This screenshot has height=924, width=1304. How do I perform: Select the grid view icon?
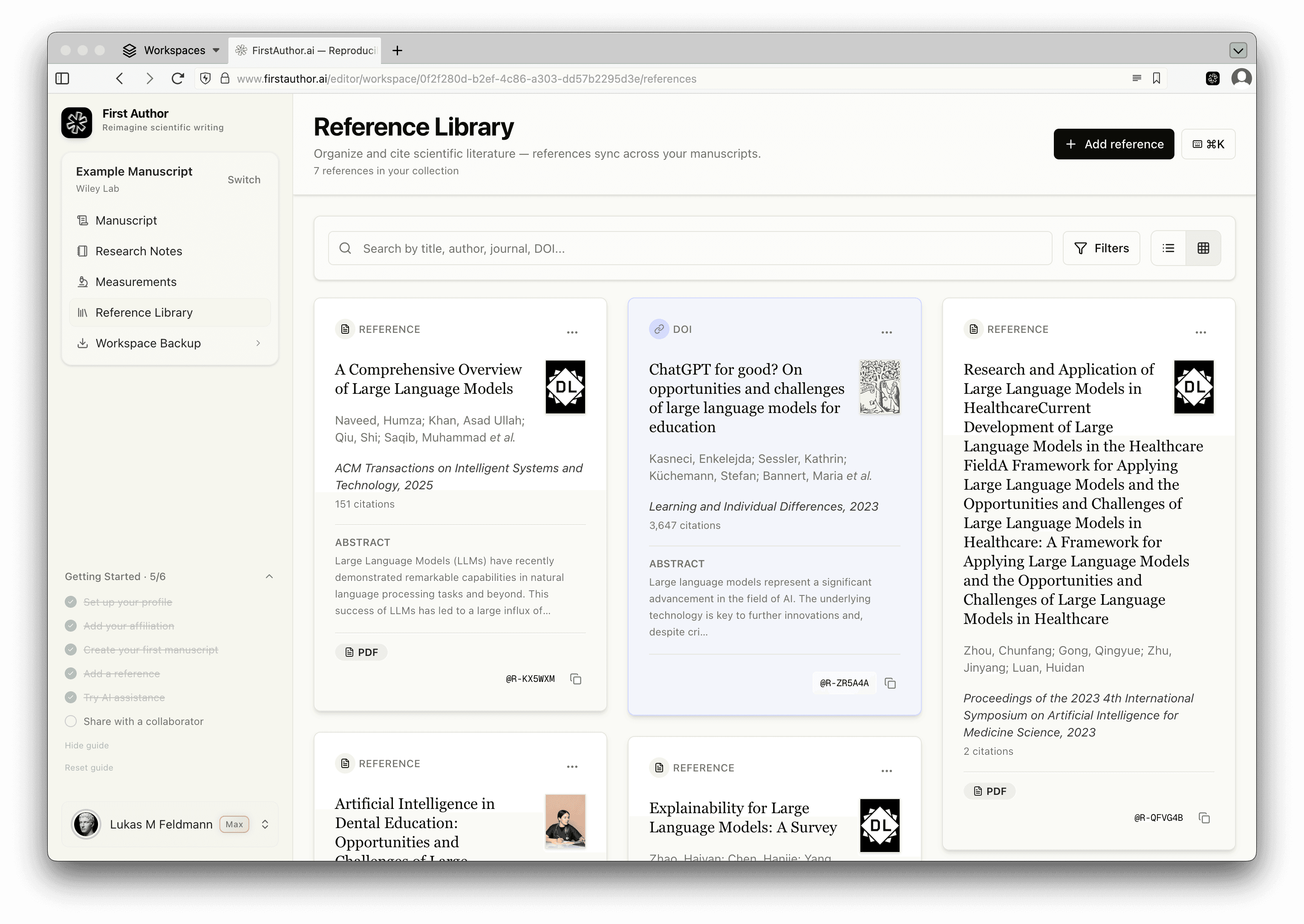pos(1203,248)
